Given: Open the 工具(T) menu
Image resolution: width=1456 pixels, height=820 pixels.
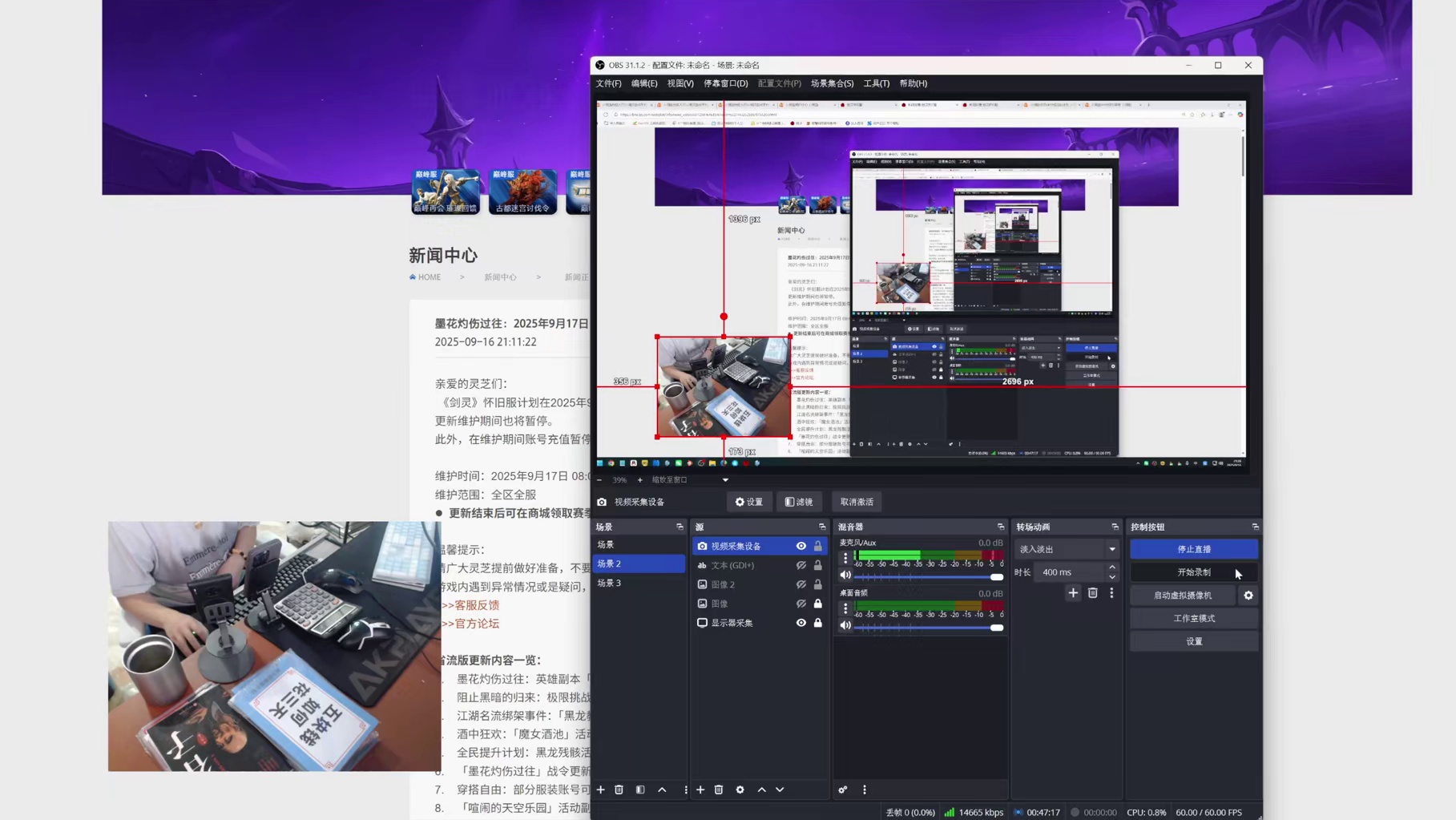Looking at the screenshot, I should tap(876, 83).
